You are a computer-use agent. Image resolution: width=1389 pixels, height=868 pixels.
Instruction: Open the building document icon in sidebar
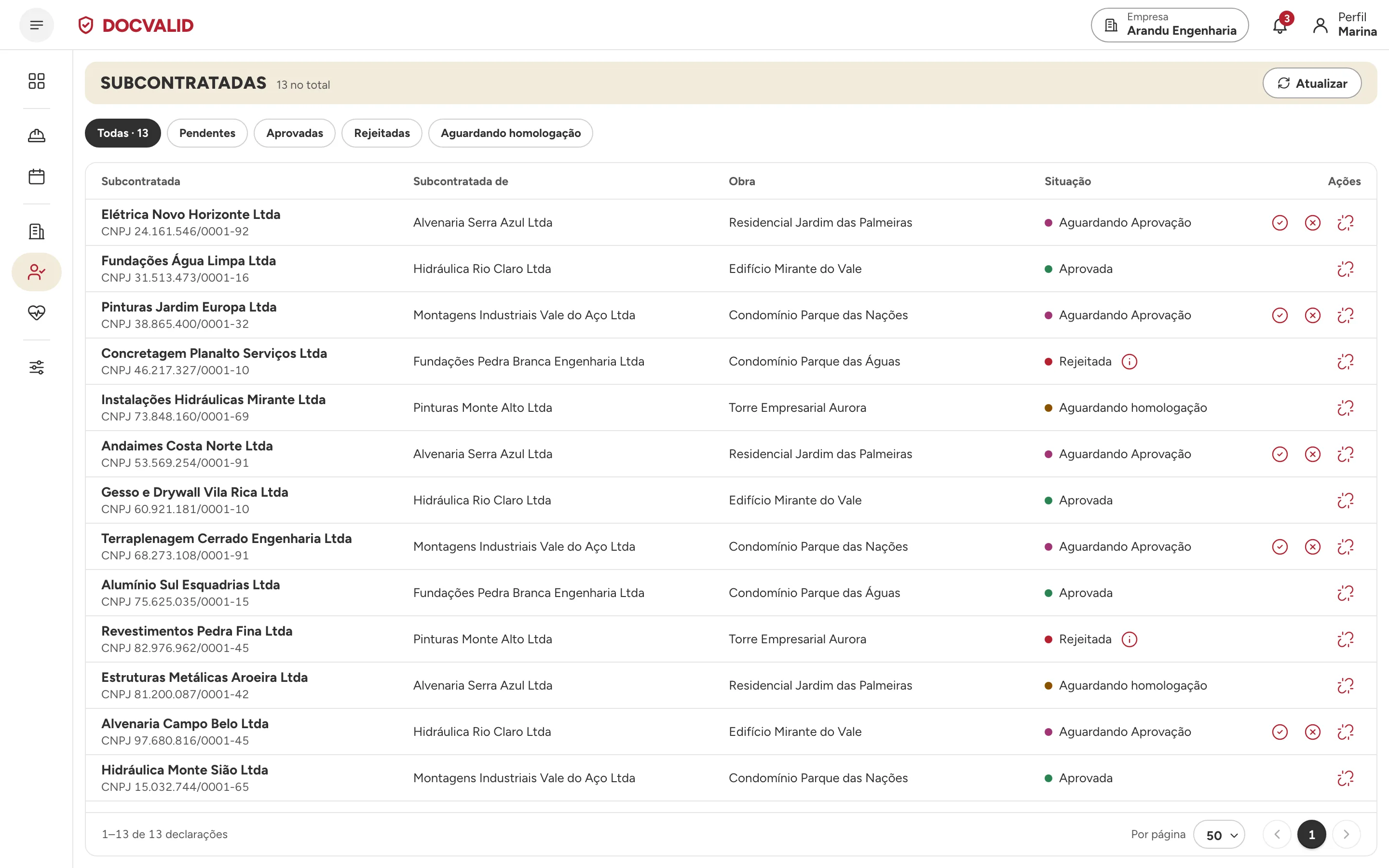[37, 231]
